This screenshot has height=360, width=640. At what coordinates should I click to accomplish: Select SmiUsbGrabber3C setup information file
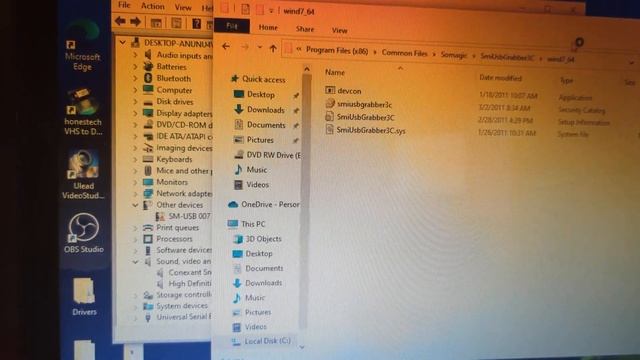pos(360,117)
